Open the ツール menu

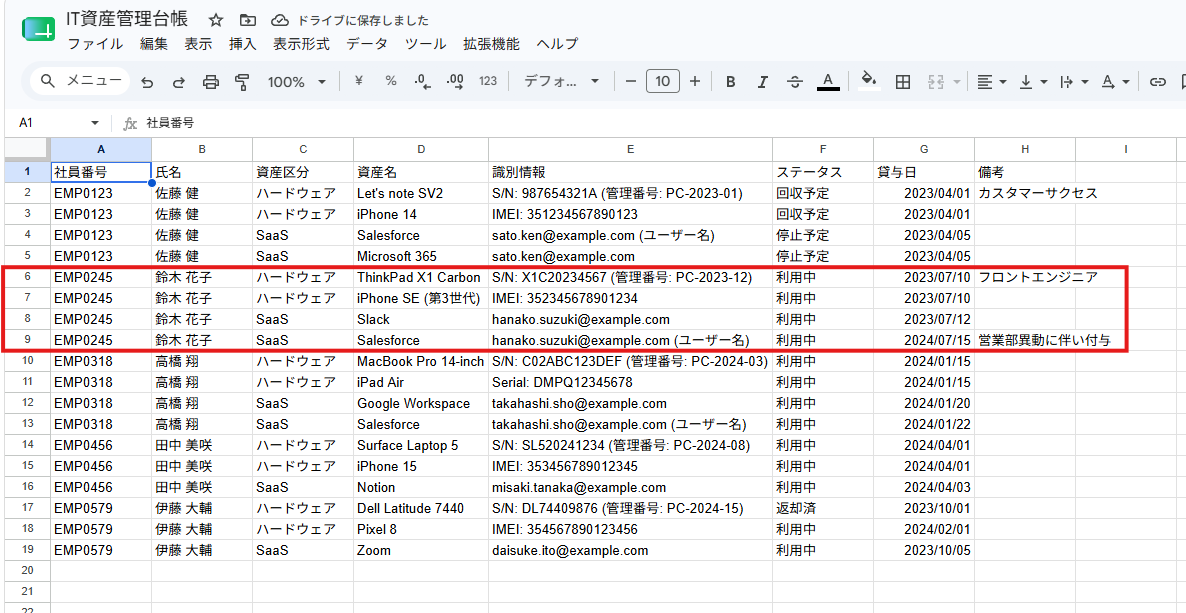point(425,44)
